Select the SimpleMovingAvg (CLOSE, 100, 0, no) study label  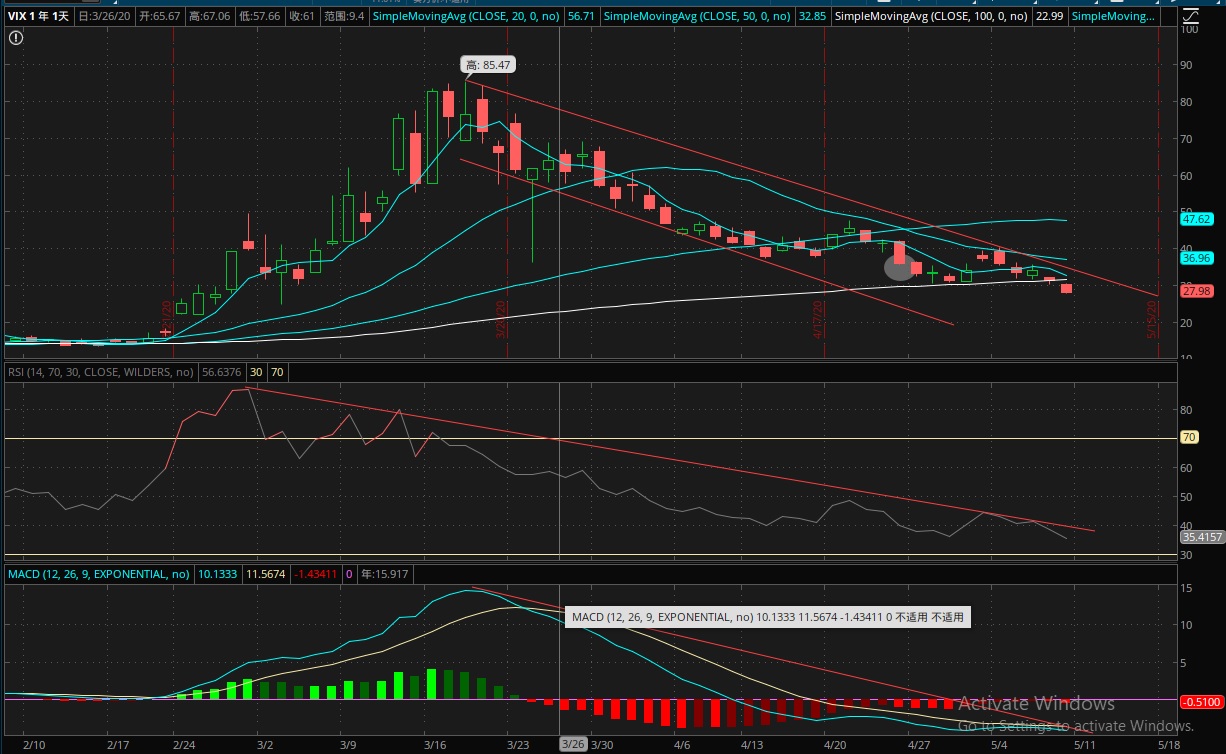(x=931, y=17)
